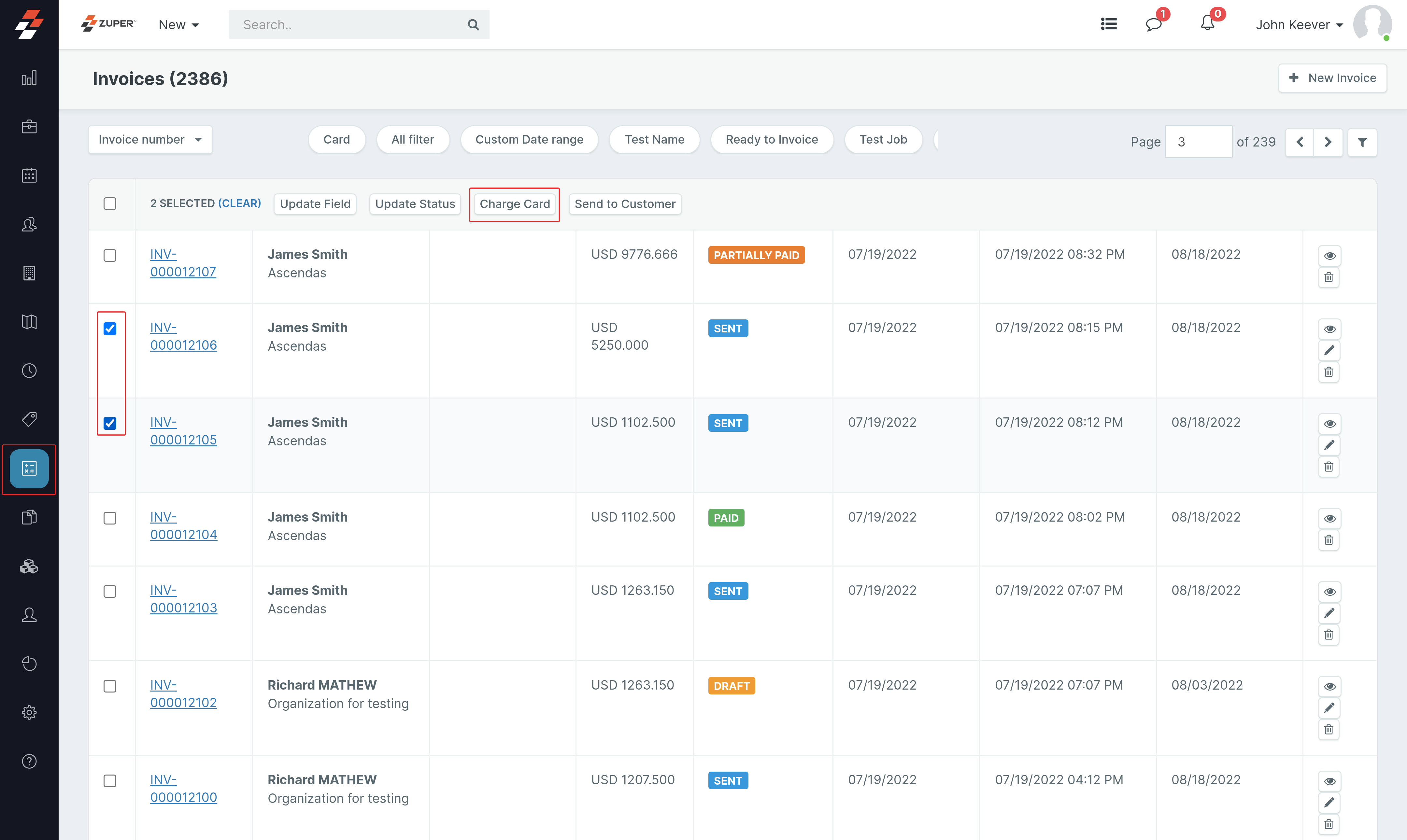Click the page number input field
The height and width of the screenshot is (840, 1407).
click(x=1198, y=142)
